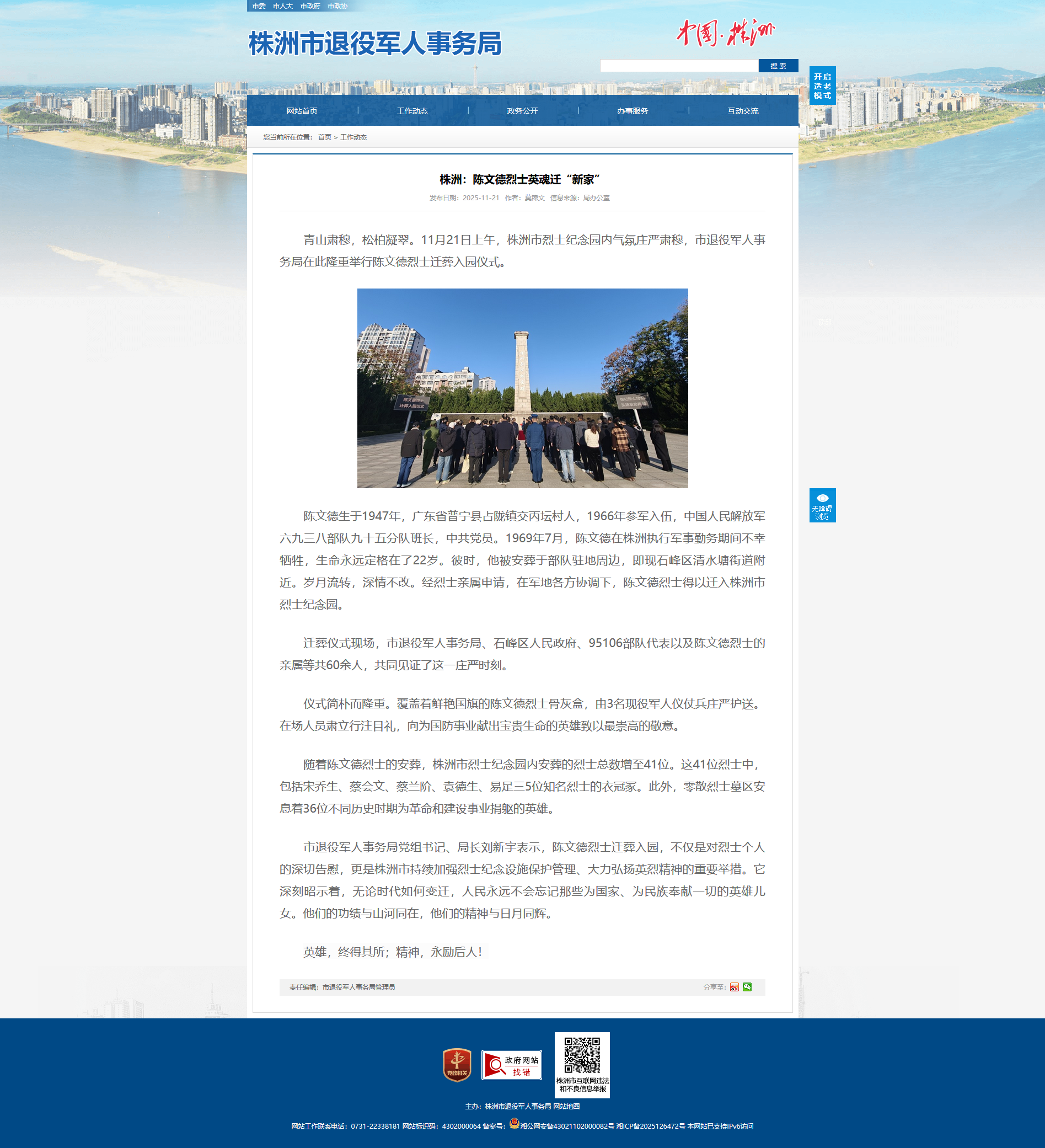The width and height of the screenshot is (1045, 1148).
Task: Select 办事服务 in the navigation bar
Action: coord(633,111)
